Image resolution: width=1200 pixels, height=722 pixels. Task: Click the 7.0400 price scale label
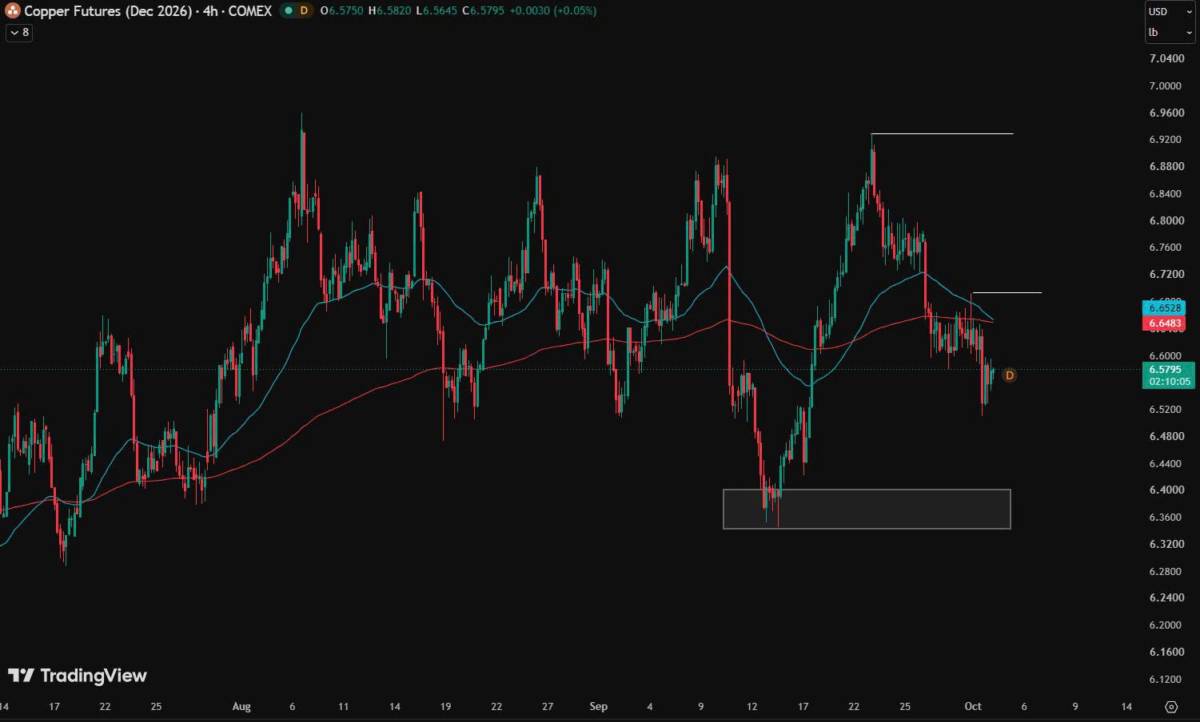(1165, 59)
